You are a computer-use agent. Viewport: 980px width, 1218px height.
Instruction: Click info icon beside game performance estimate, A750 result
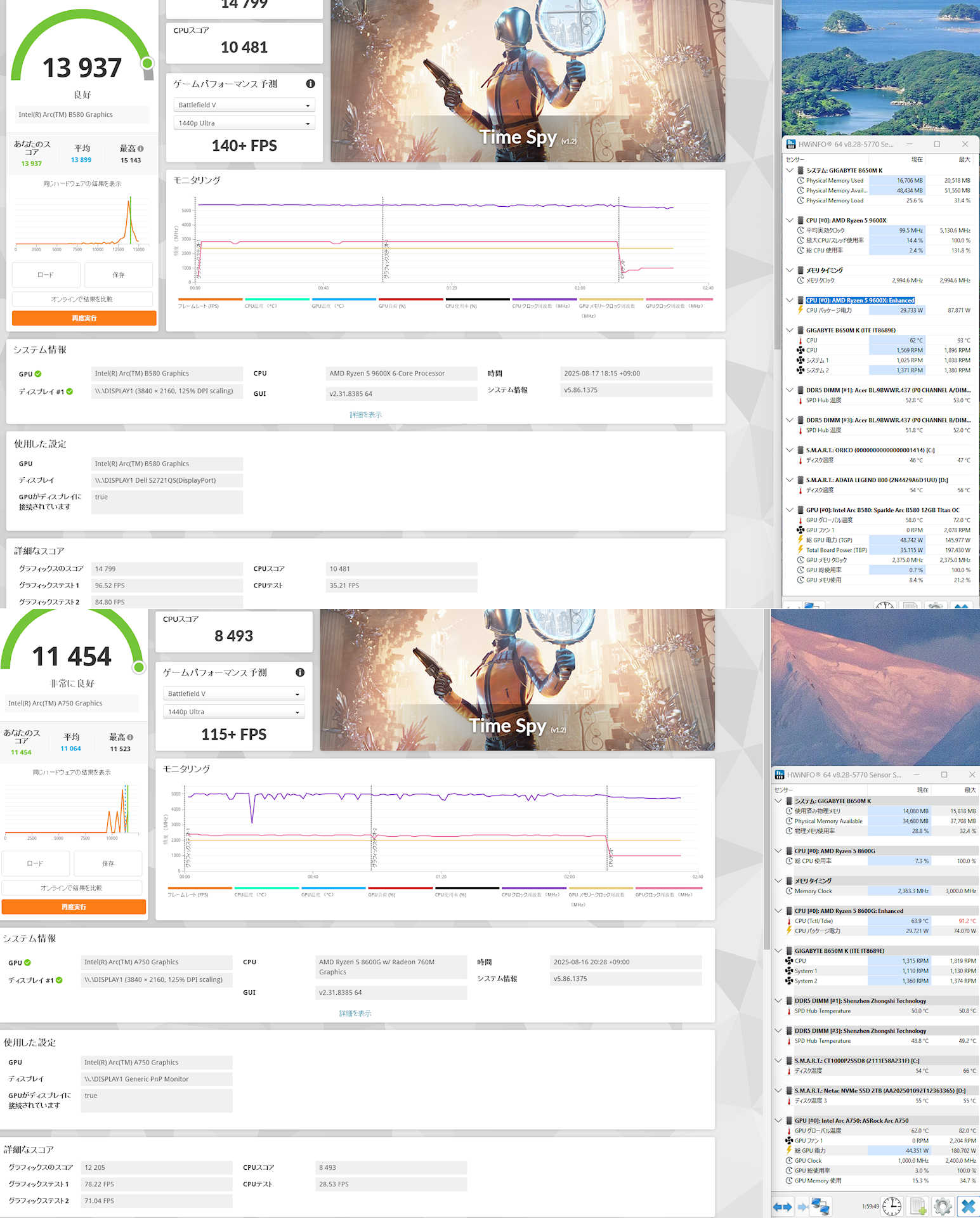tap(300, 672)
